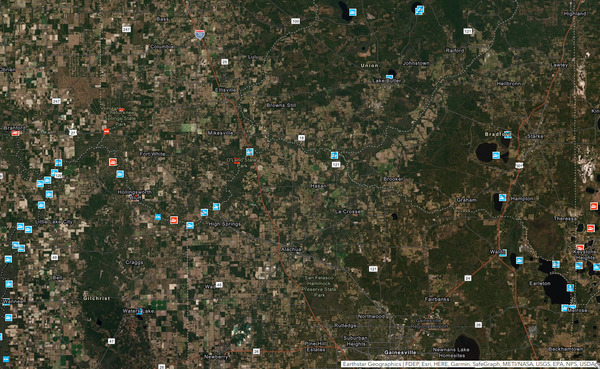The image size is (600, 369).
Task: Select the route 247 shield near Bass
Action: tap(126, 29)
